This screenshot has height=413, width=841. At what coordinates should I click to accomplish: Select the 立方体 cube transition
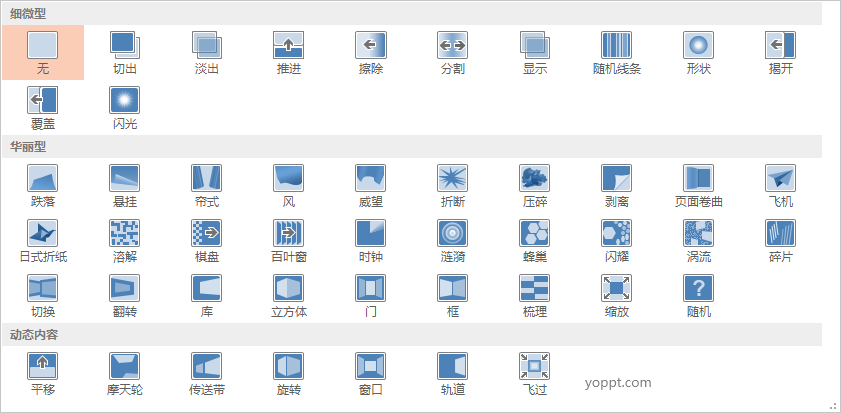(x=289, y=295)
